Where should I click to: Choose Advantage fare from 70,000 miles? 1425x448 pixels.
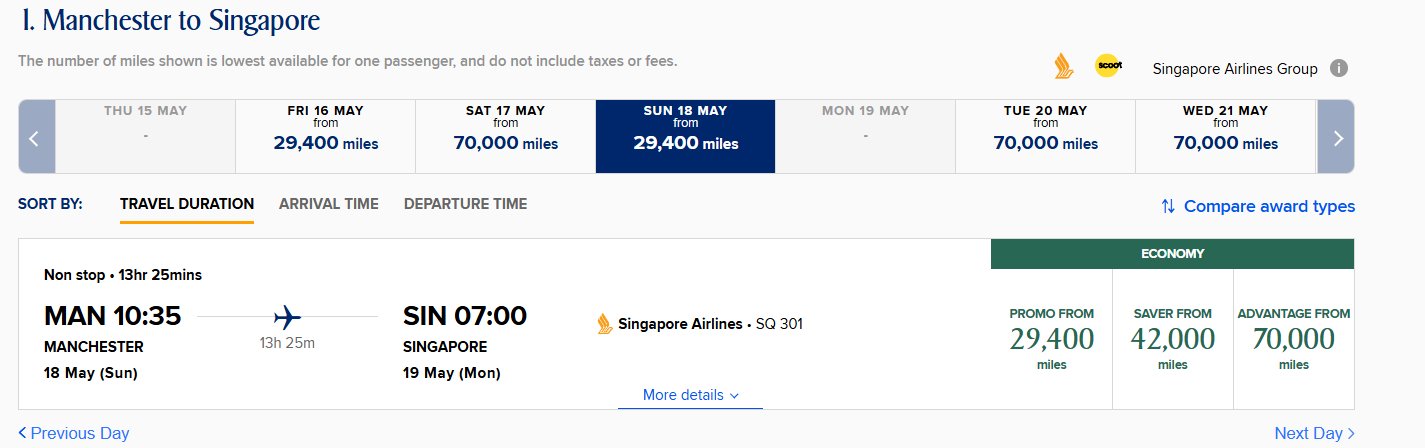click(x=1294, y=339)
